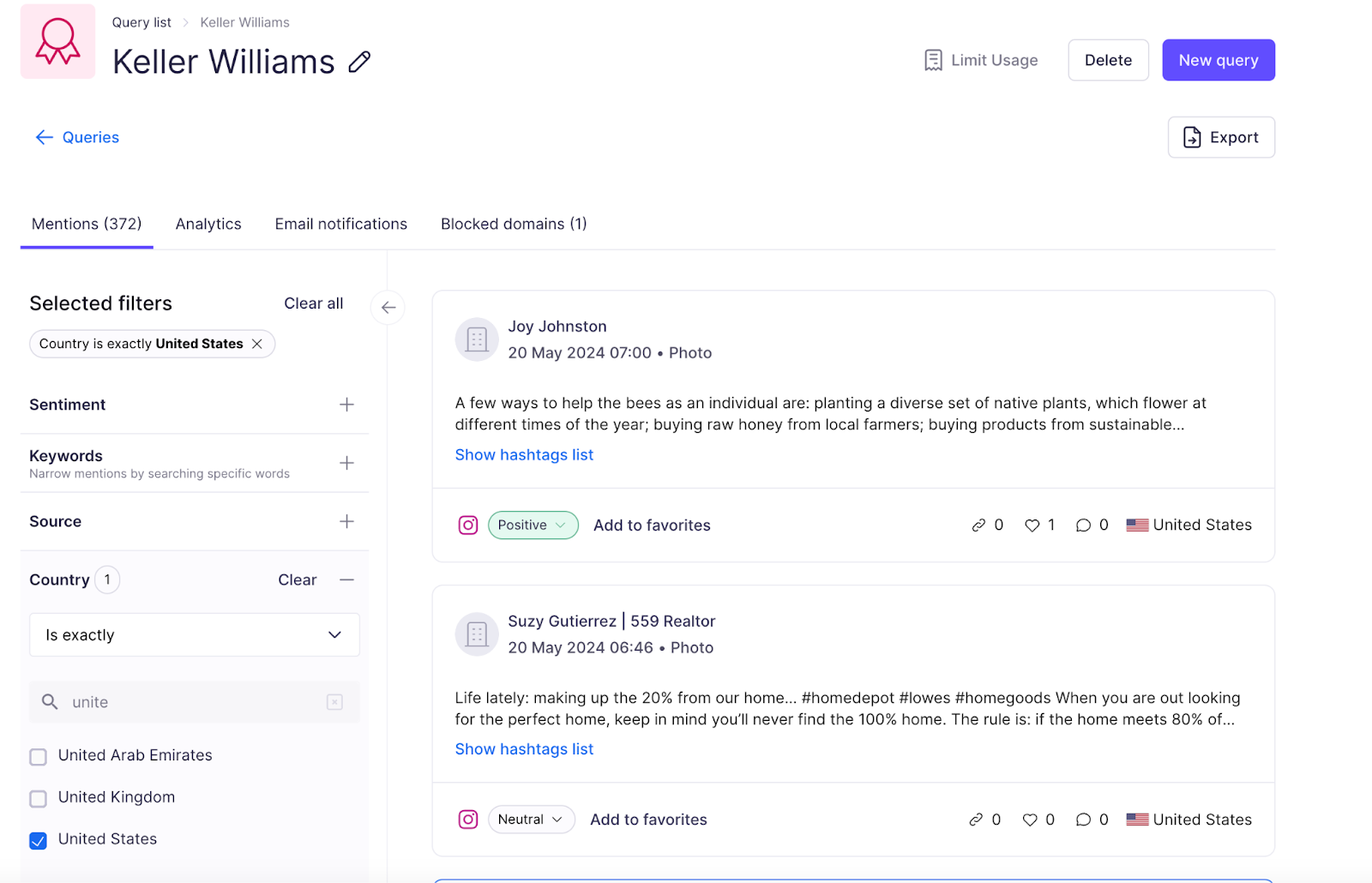Open the Neutral sentiment dropdown
The image size is (1372, 883).
click(532, 820)
